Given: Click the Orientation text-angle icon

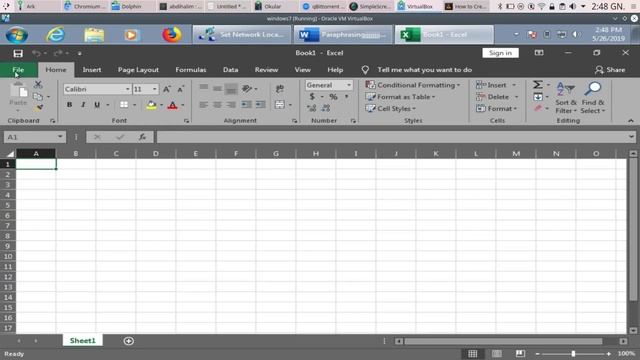Looking at the screenshot, I should [247, 89].
